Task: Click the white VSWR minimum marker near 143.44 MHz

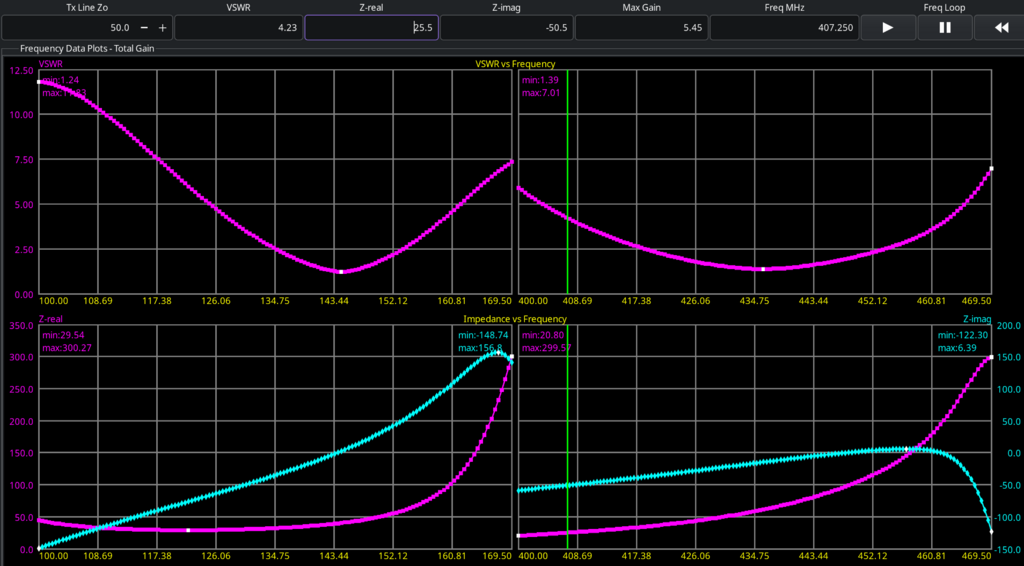Action: pos(341,272)
